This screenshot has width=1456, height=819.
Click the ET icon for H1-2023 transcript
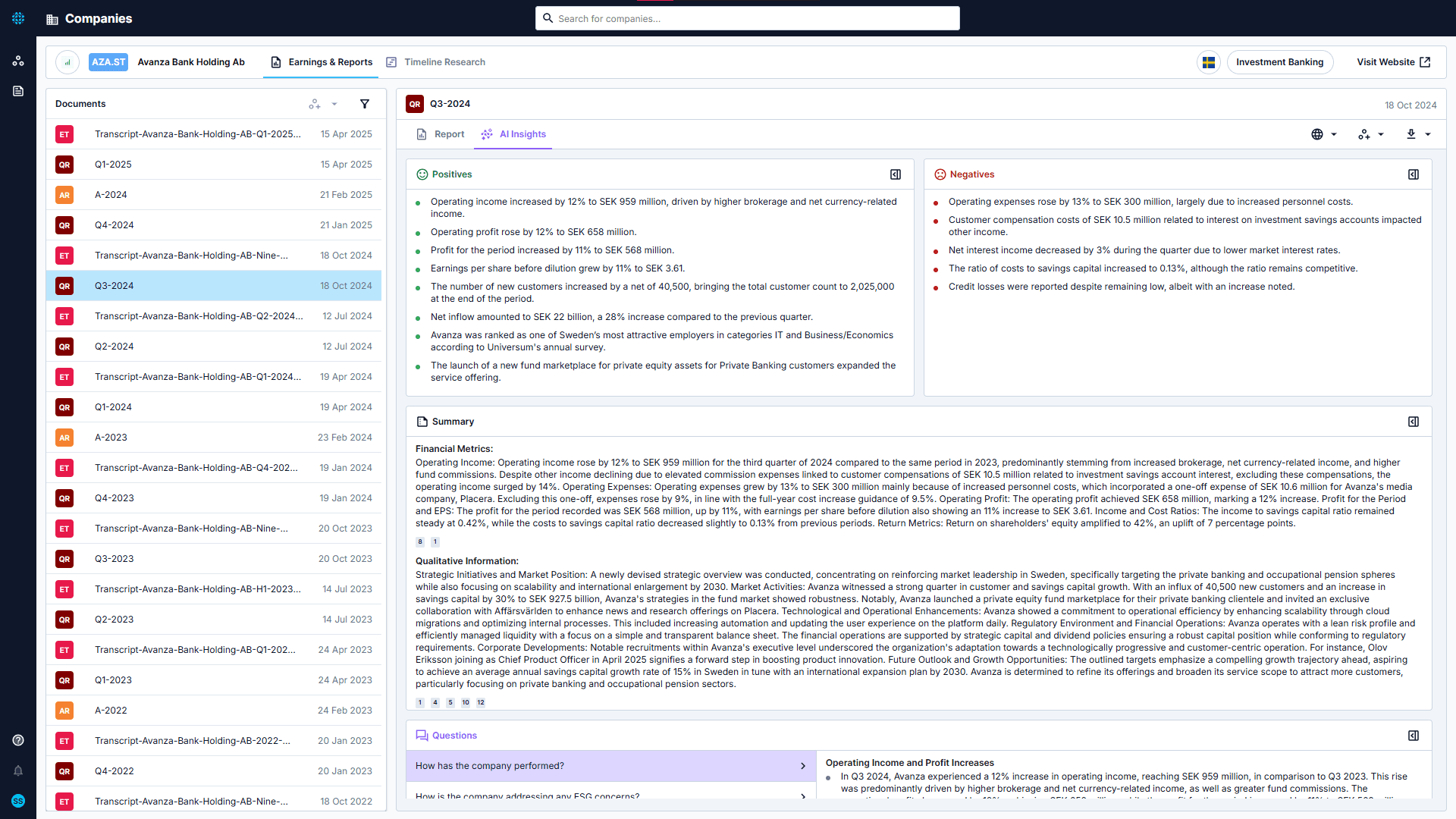(64, 589)
